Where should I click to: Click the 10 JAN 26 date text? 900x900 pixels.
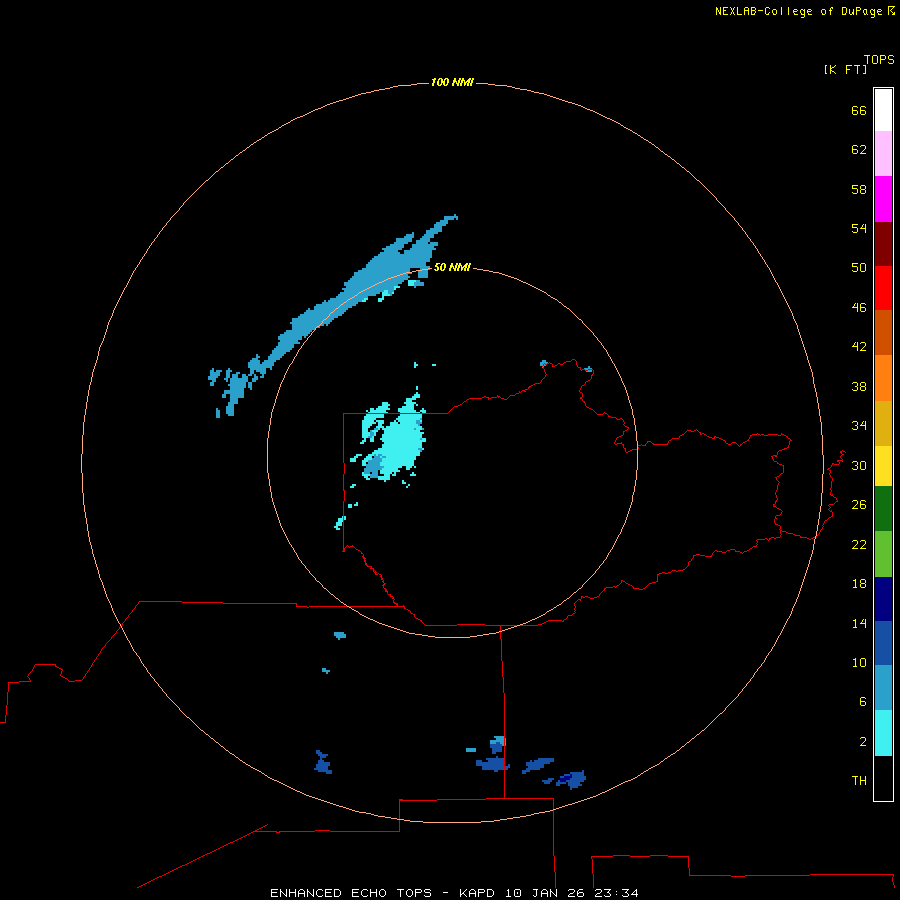(546, 893)
